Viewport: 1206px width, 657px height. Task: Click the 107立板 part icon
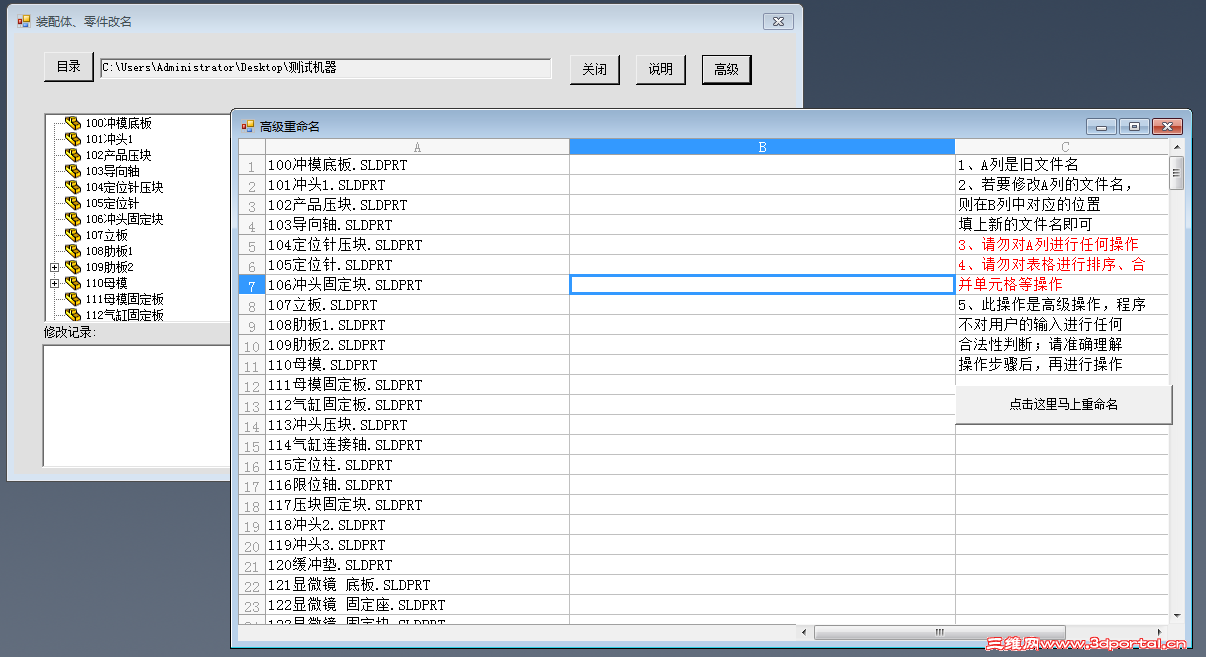tap(73, 235)
